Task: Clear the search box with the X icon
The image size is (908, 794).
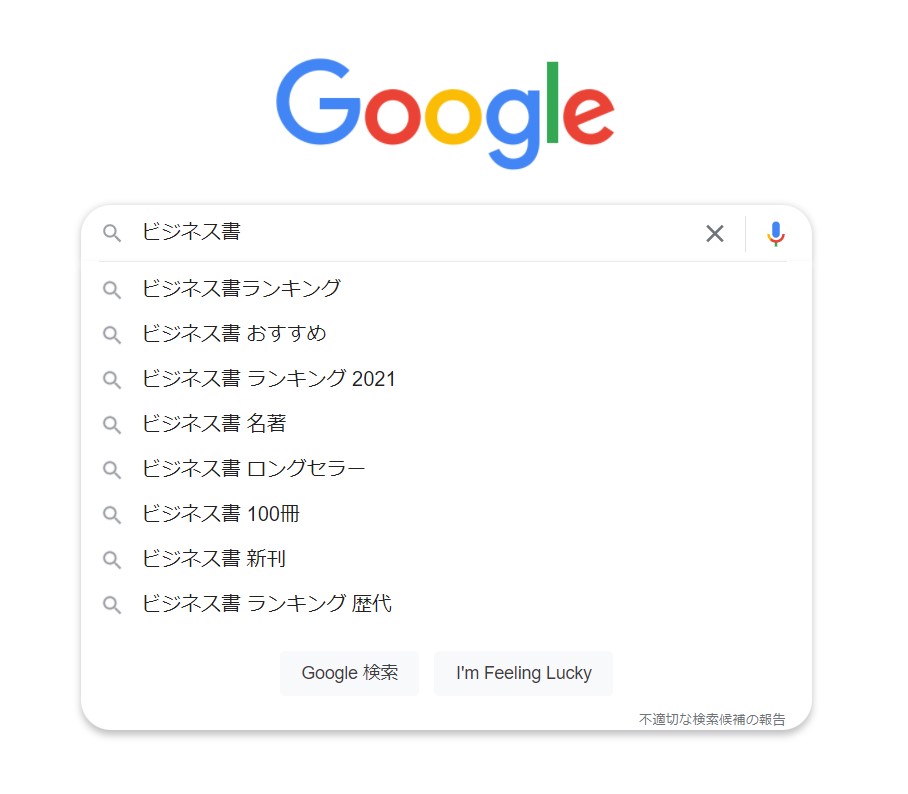Action: [715, 233]
